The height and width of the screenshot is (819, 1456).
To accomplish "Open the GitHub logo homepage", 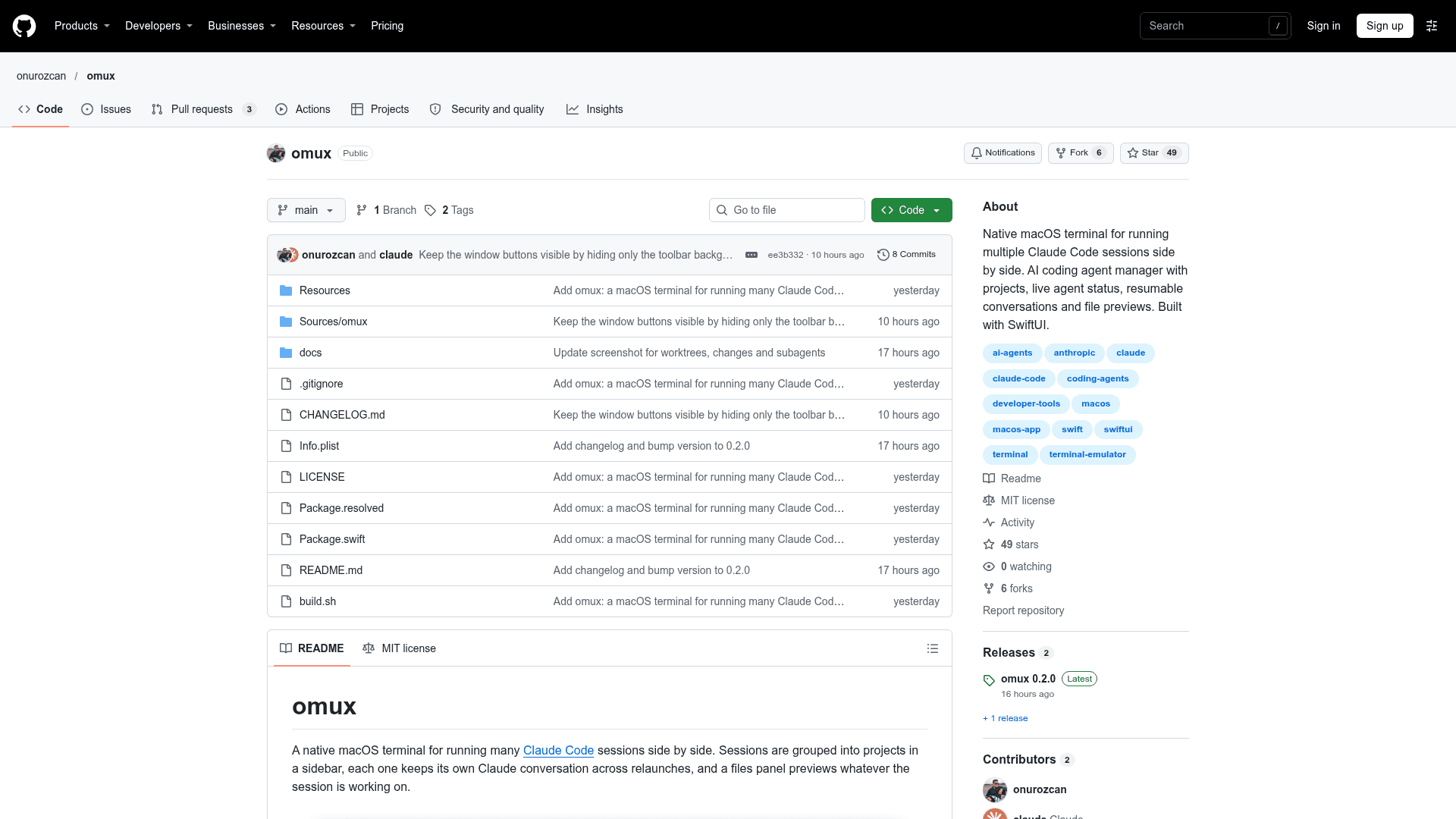I will [24, 26].
